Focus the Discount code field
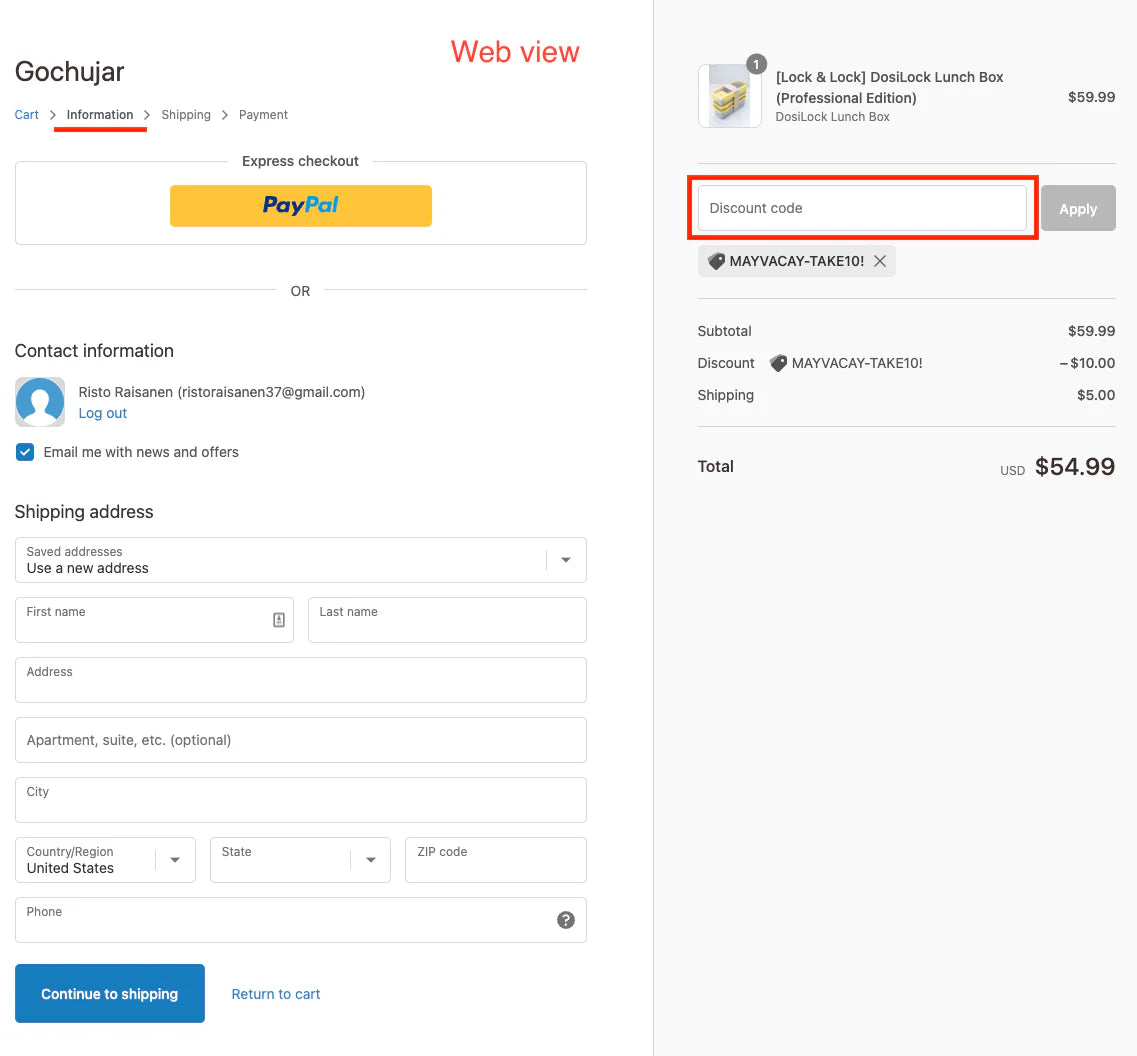Viewport: 1137px width, 1056px height. (x=862, y=208)
